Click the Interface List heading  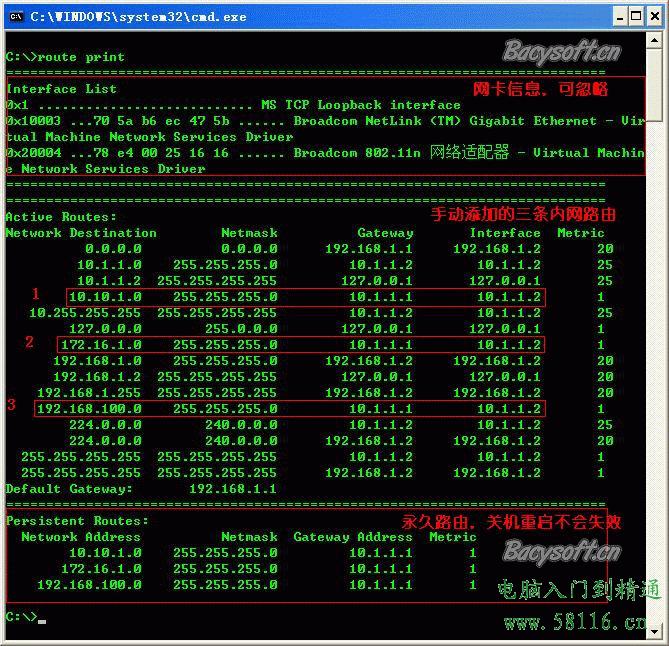click(x=61, y=89)
